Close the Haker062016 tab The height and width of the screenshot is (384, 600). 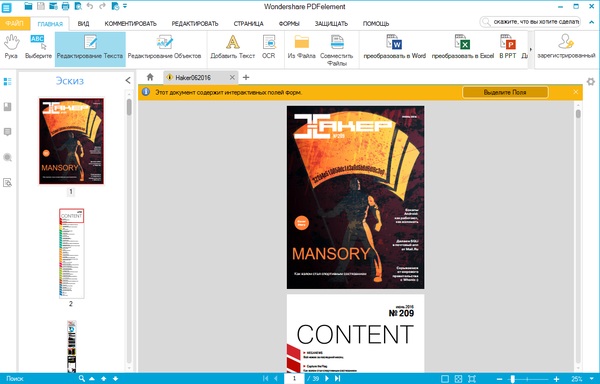[232, 78]
